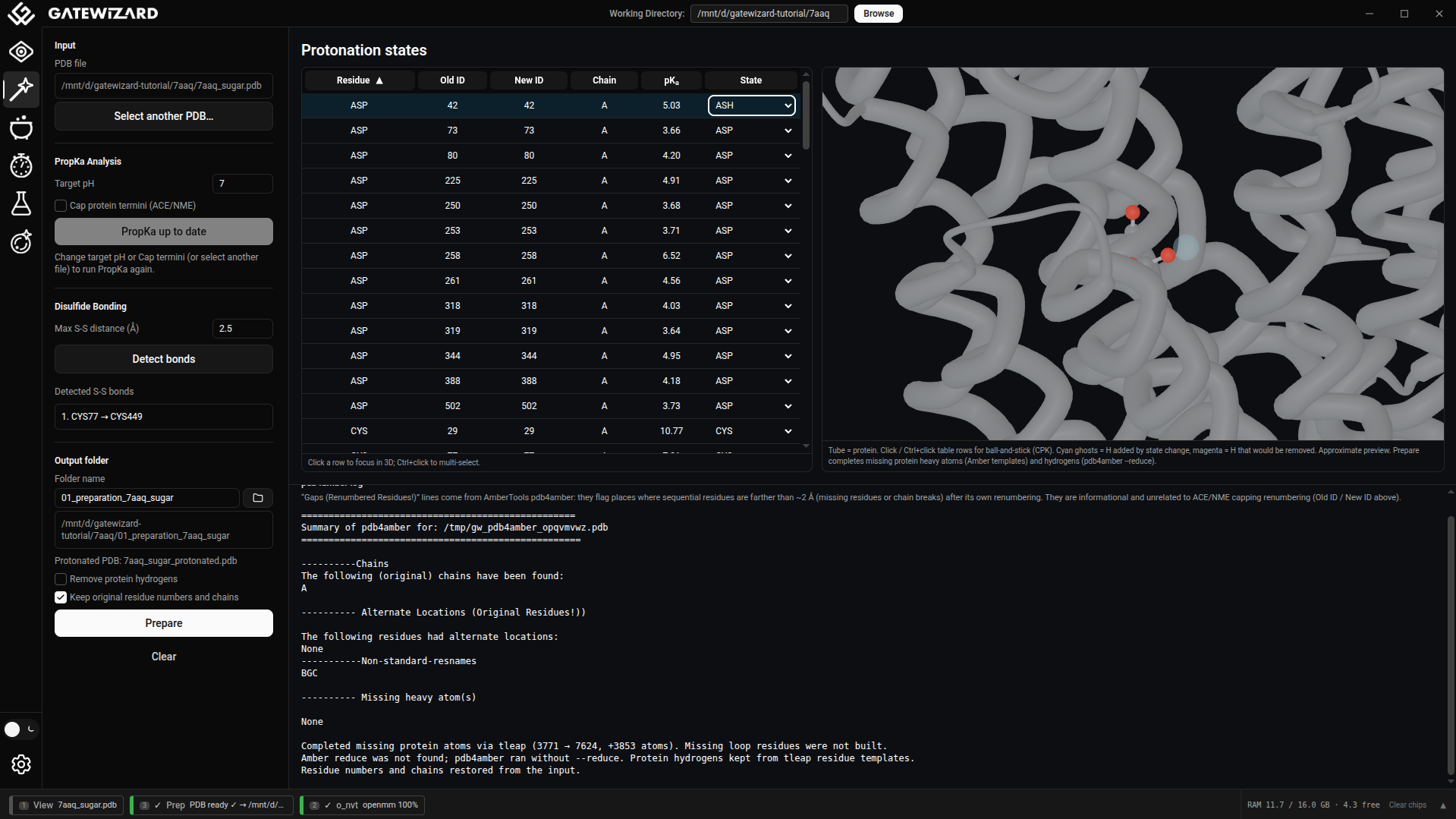Click the Max S-S distance input field
Viewport: 1456px width, 819px height.
[243, 329]
